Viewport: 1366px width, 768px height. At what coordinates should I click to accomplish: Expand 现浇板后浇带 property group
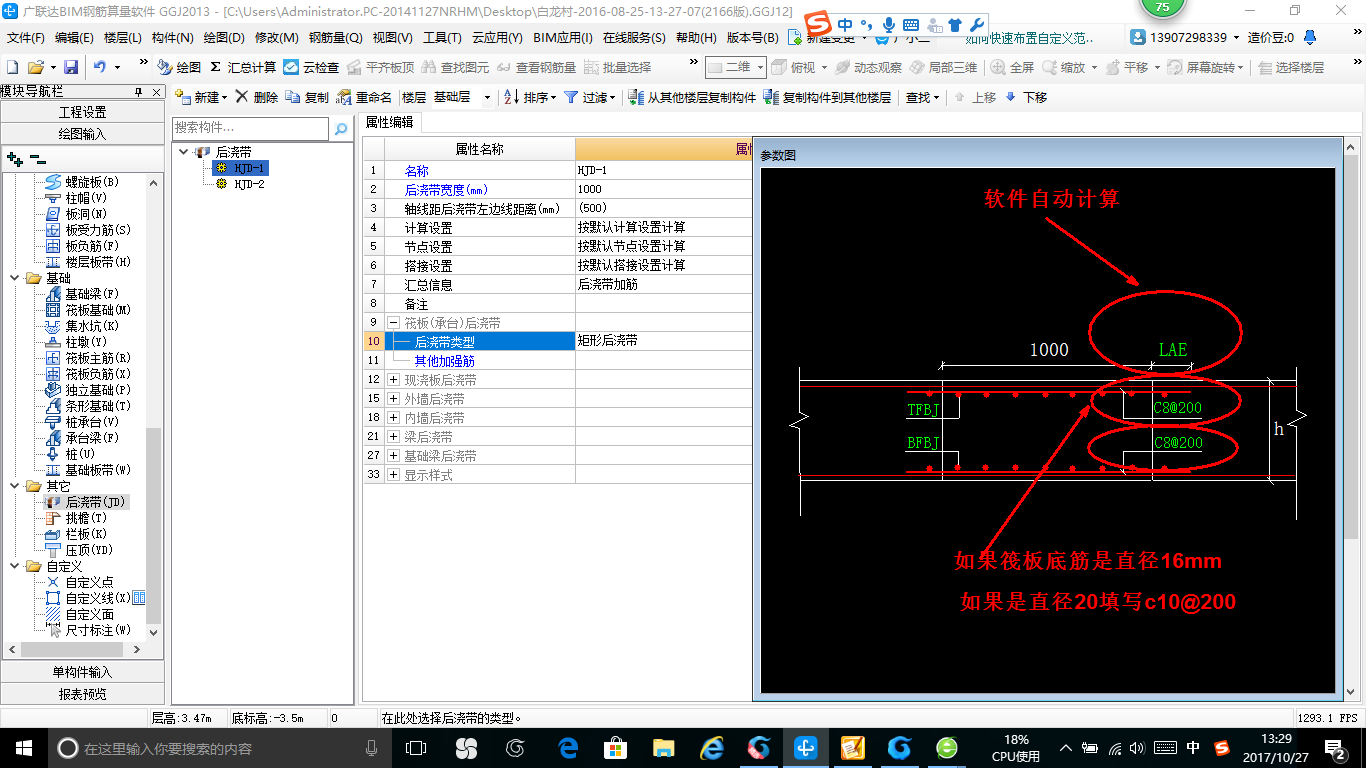(x=394, y=380)
